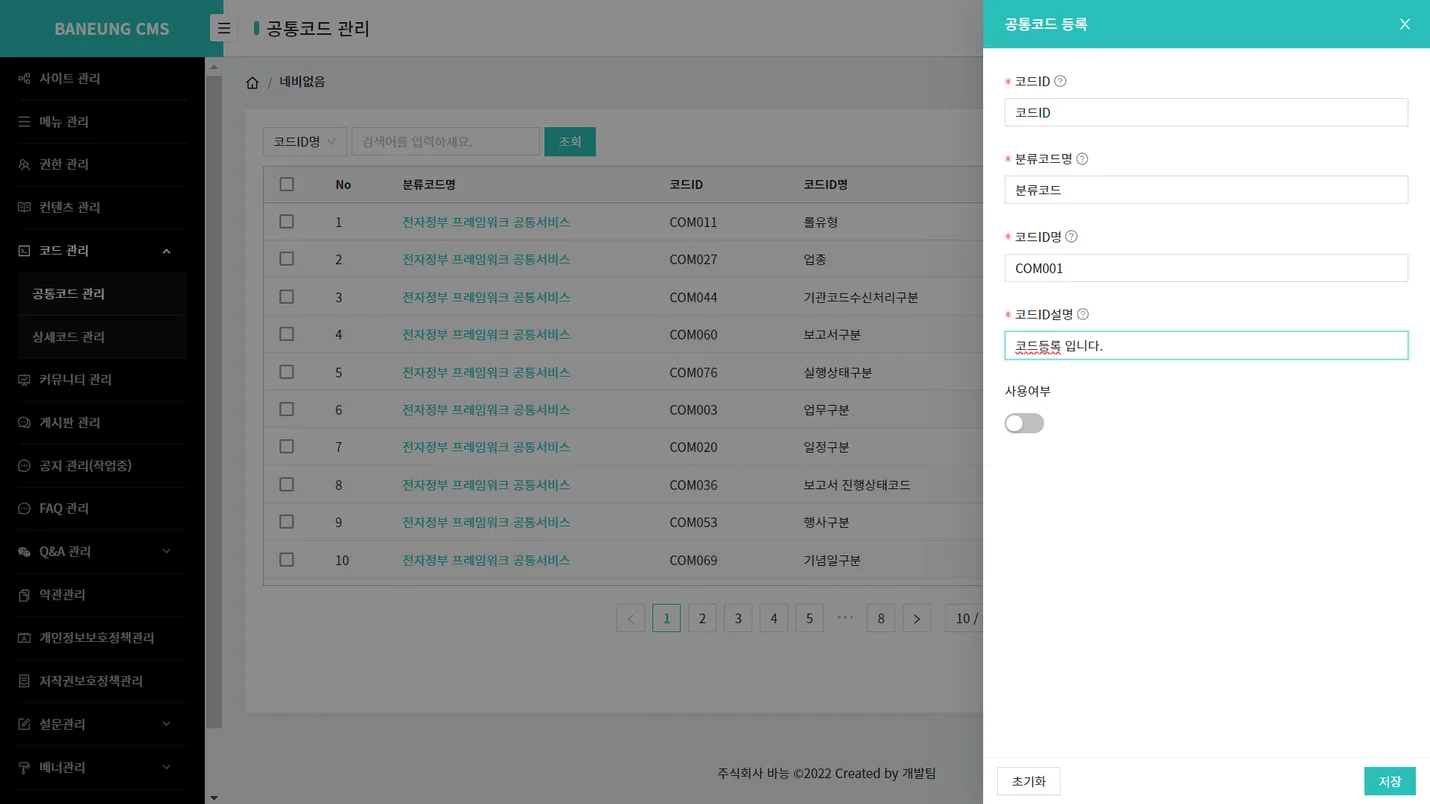1430x804 pixels.
Task: Check the select-all checkbox in table header
Action: pyautogui.click(x=287, y=184)
